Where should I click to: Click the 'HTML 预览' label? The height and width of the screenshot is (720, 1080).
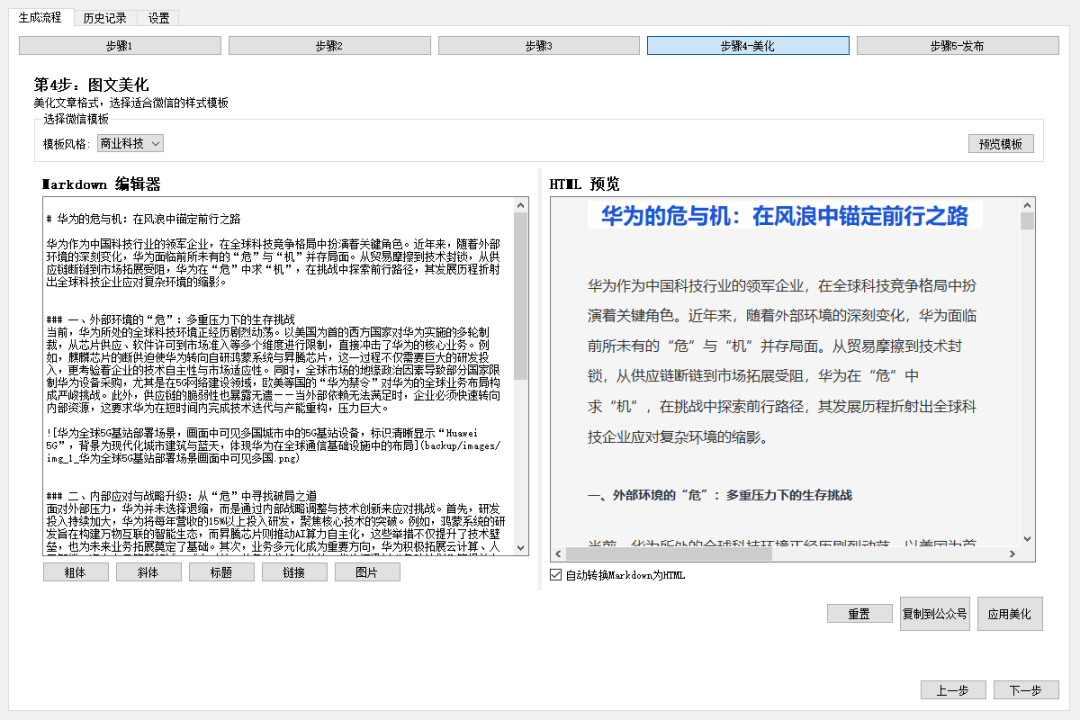[584, 184]
